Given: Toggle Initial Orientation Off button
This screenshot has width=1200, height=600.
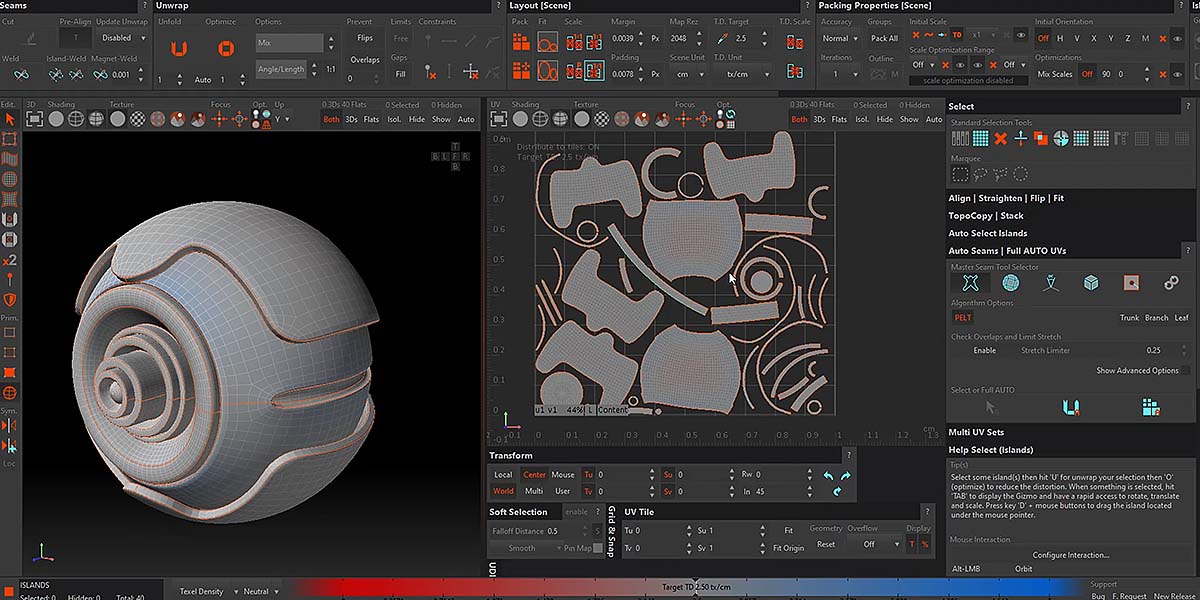Looking at the screenshot, I should point(1043,38).
